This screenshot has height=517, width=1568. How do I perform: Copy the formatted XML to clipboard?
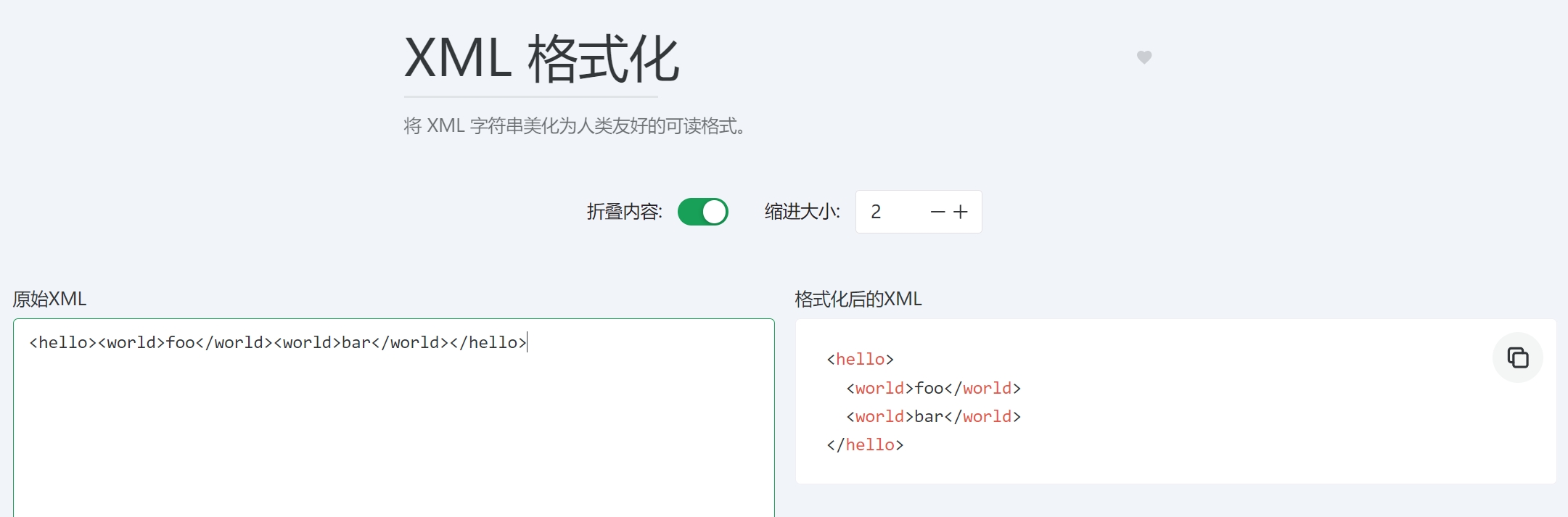[x=1518, y=357]
